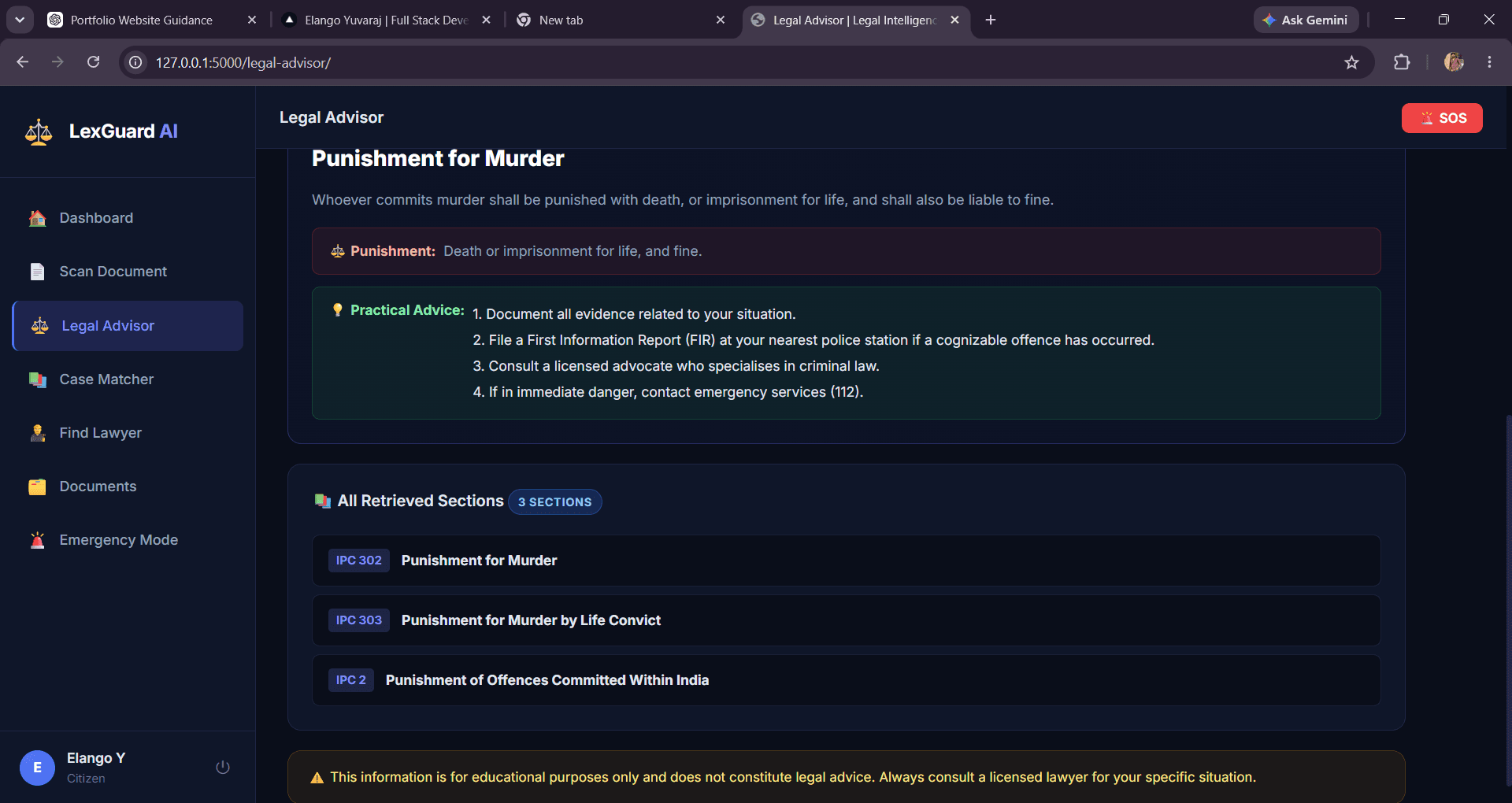Click the Emergency Mode siren icon
1512x803 pixels.
(37, 540)
